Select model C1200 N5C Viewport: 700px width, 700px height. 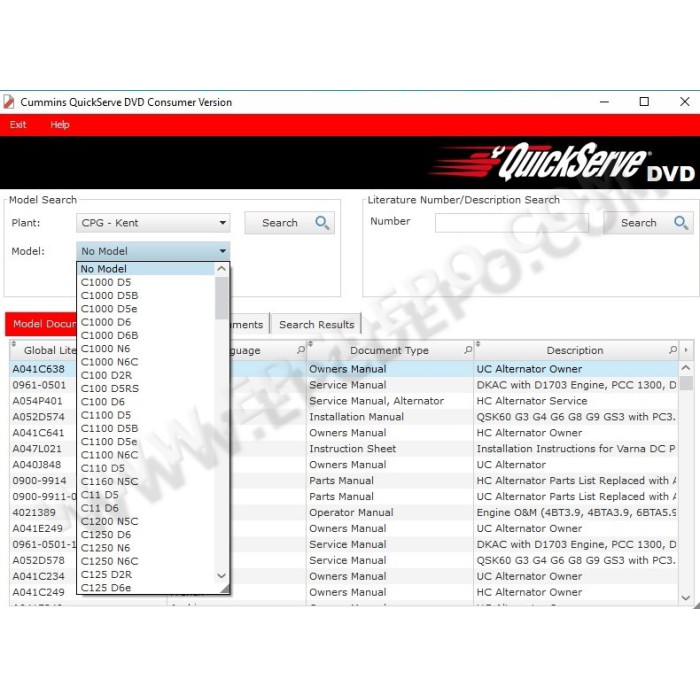pyautogui.click(x=146, y=521)
